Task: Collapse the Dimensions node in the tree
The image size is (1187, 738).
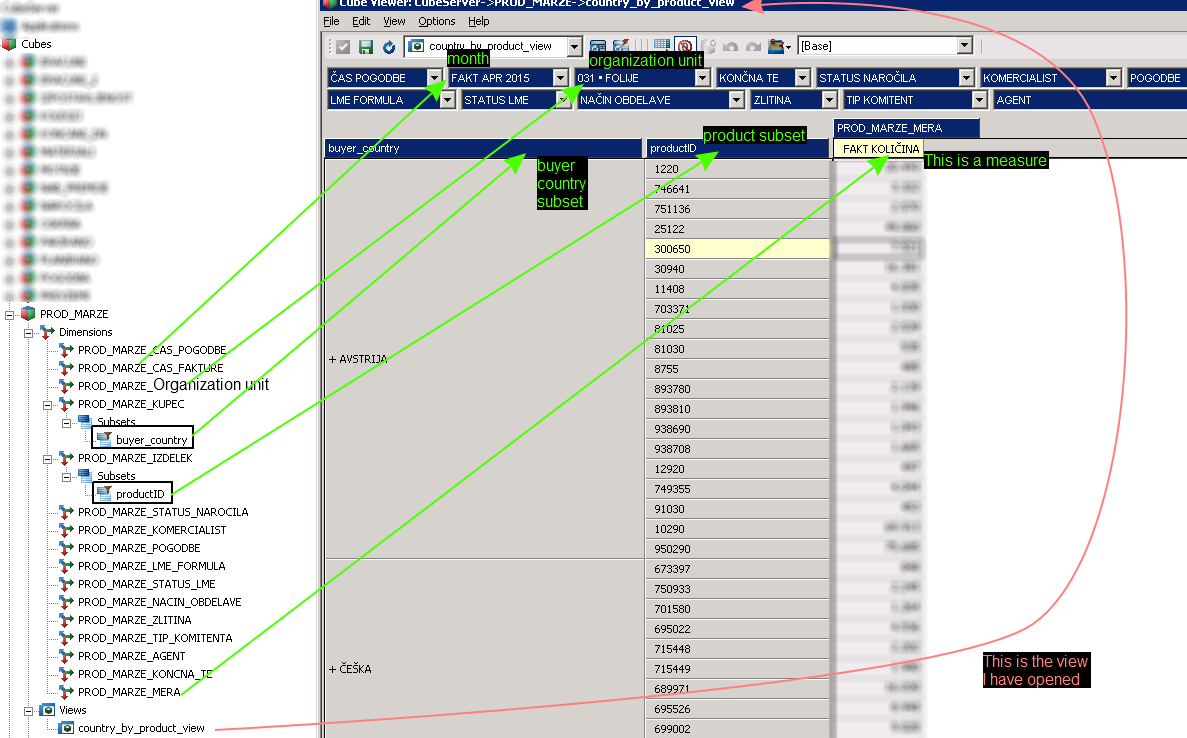Action: [x=29, y=332]
